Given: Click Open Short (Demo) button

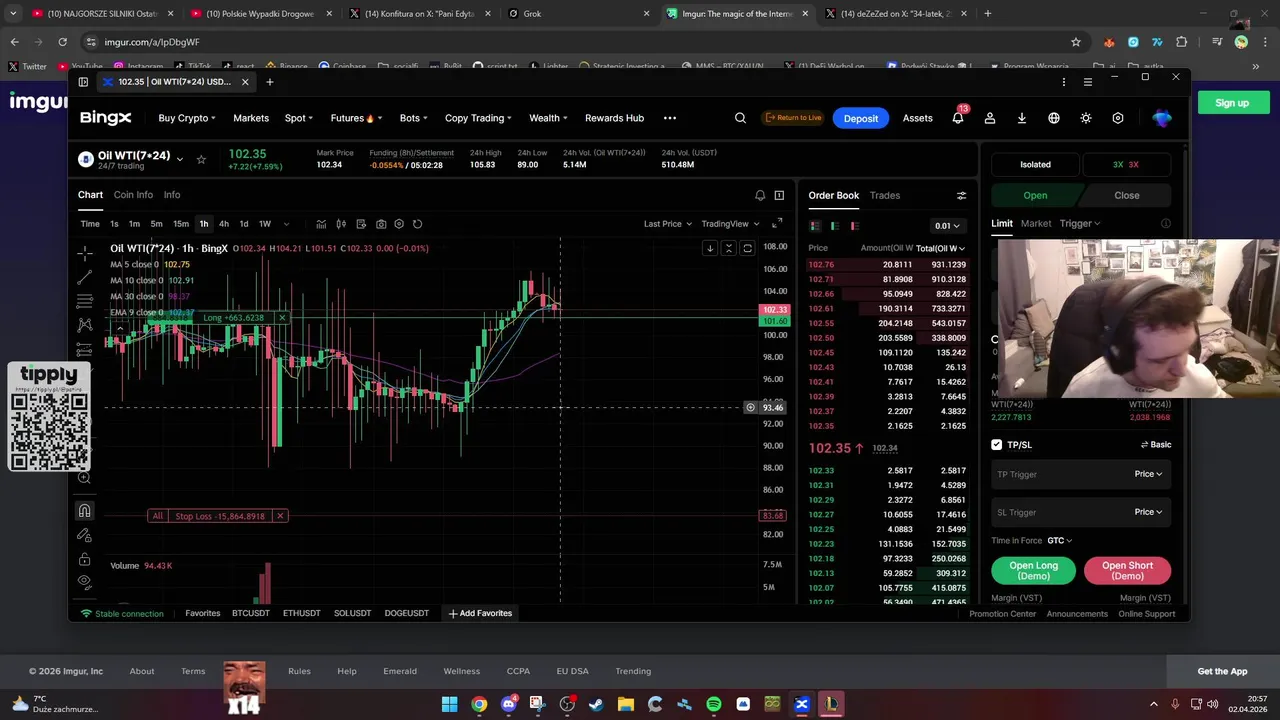Looking at the screenshot, I should (1127, 571).
